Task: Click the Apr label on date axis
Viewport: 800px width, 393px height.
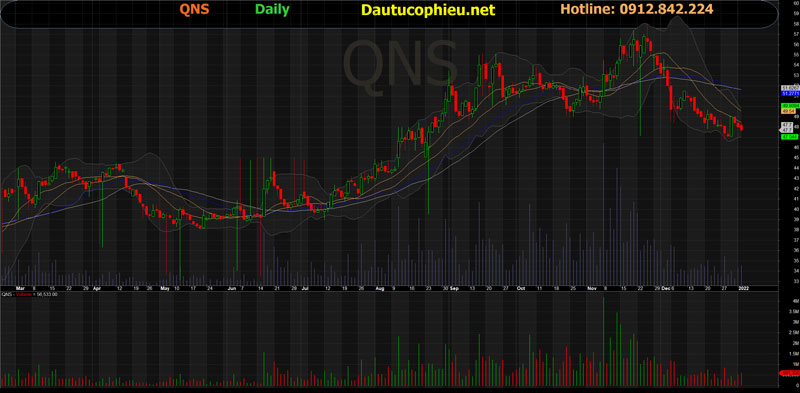Action: (97, 288)
